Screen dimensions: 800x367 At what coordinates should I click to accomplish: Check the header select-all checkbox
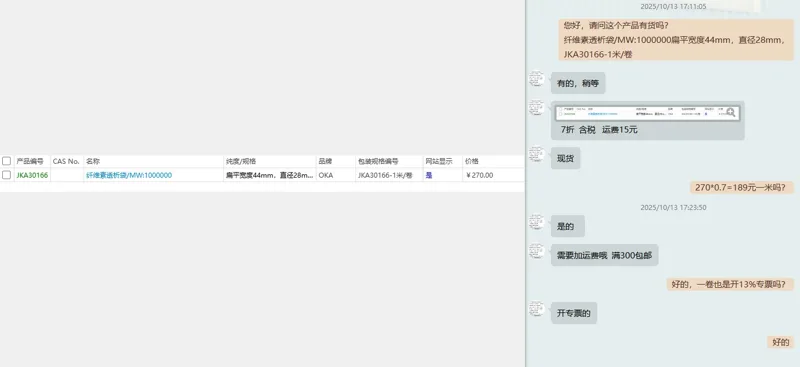[6, 161]
